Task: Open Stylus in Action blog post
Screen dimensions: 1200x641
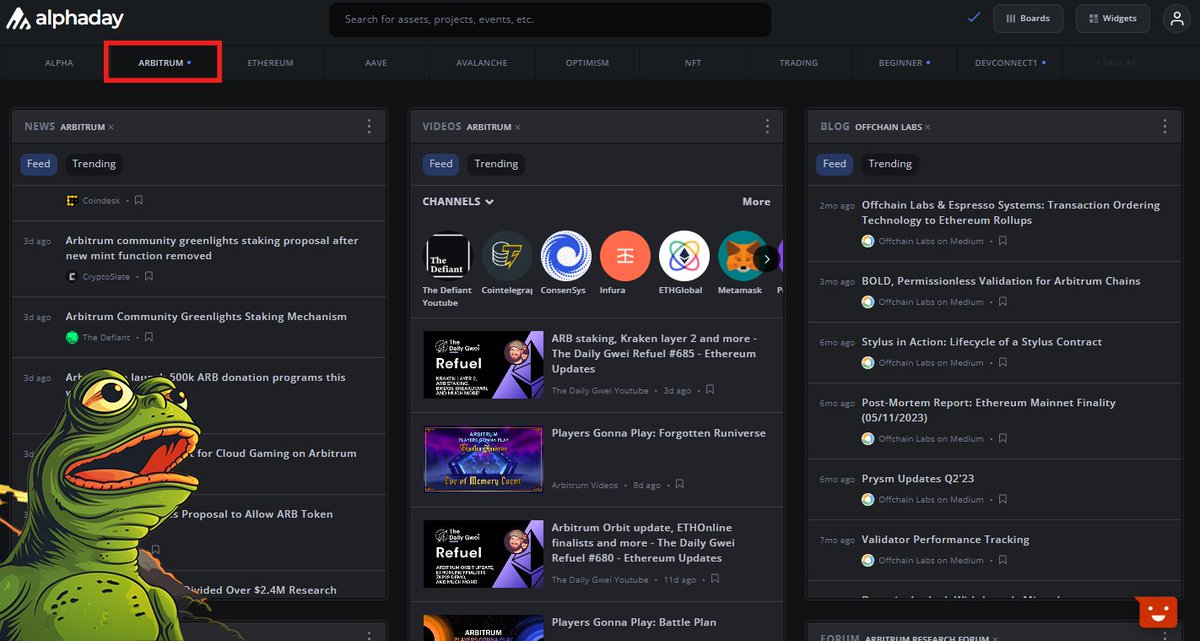Action: point(982,342)
